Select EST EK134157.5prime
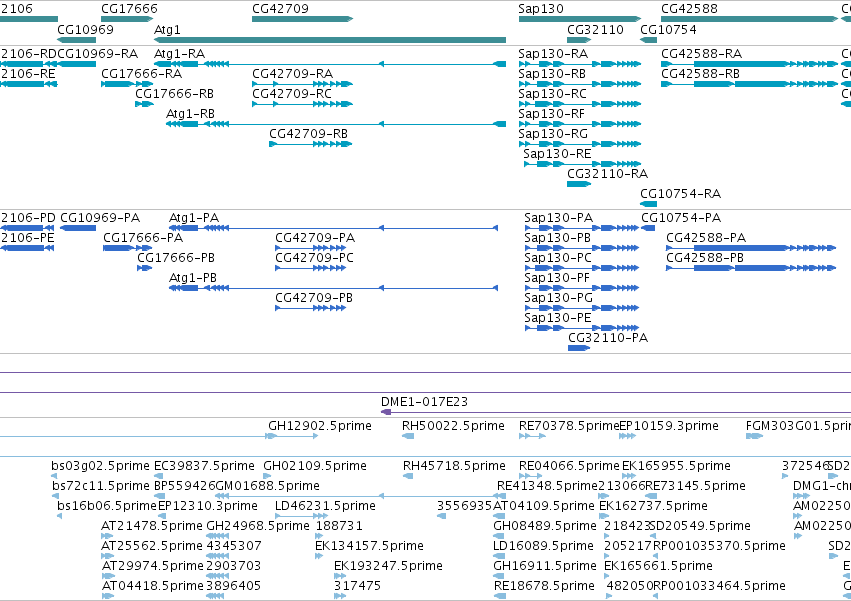The height and width of the screenshot is (601, 851). [x=319, y=556]
